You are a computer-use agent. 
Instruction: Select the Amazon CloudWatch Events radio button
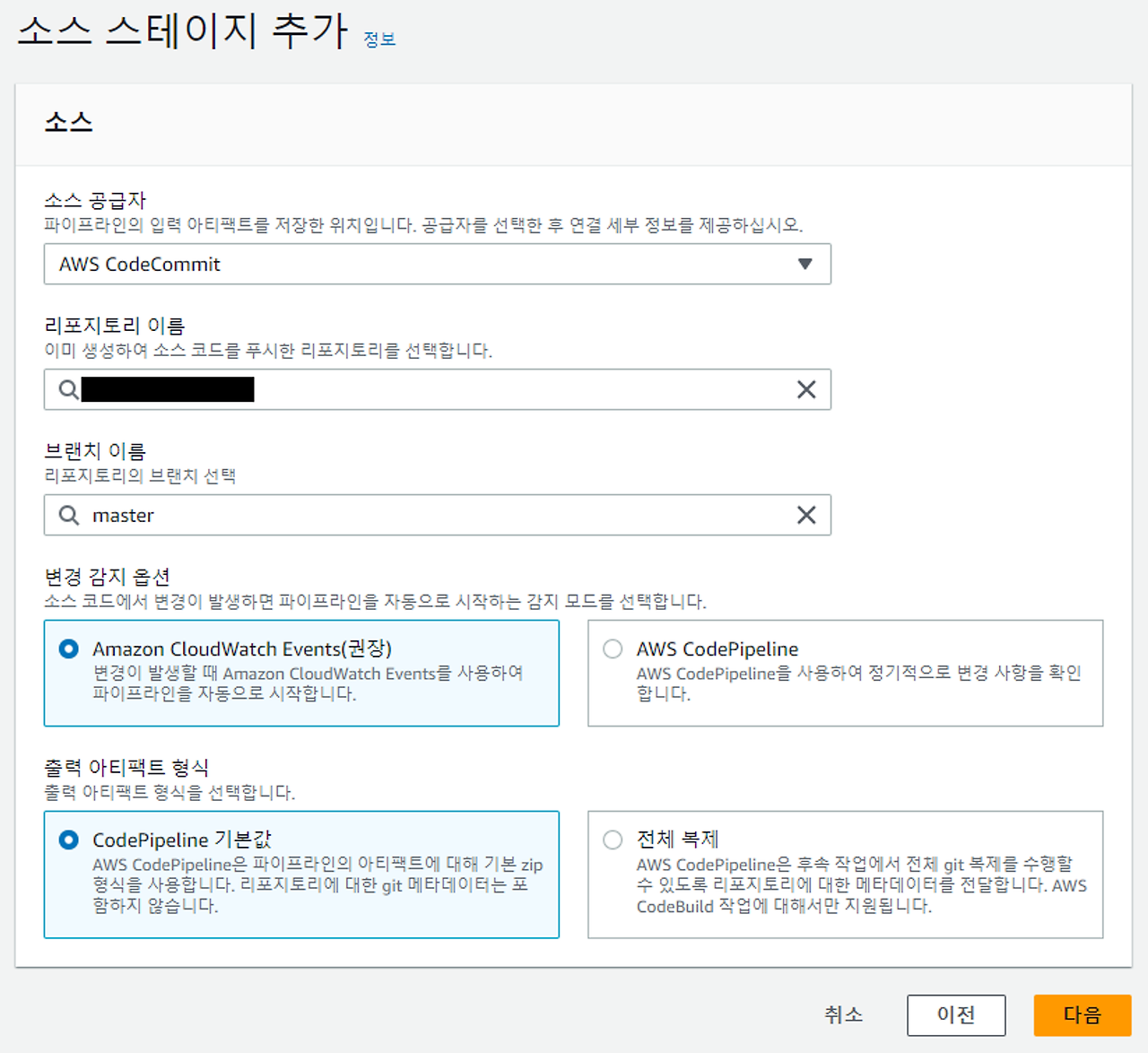pyautogui.click(x=67, y=648)
